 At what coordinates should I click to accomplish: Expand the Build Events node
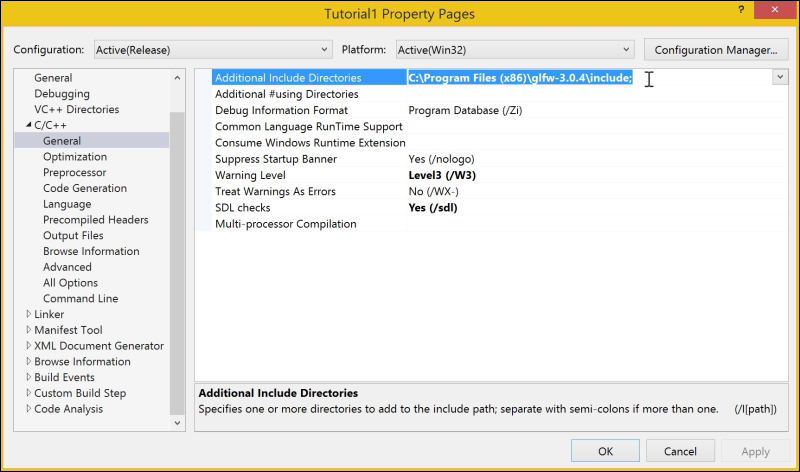point(29,377)
